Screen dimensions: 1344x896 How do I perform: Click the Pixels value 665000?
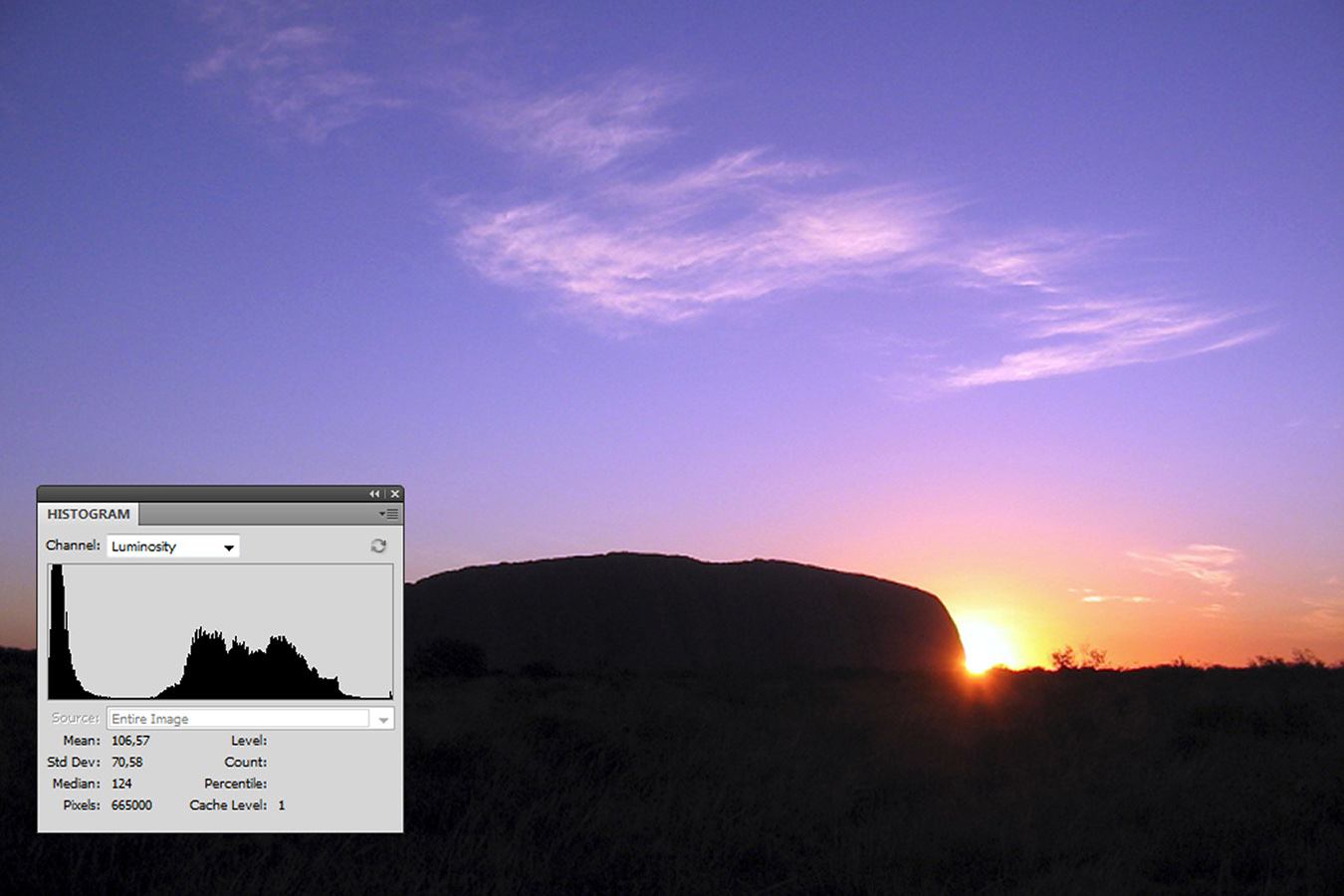pyautogui.click(x=131, y=805)
